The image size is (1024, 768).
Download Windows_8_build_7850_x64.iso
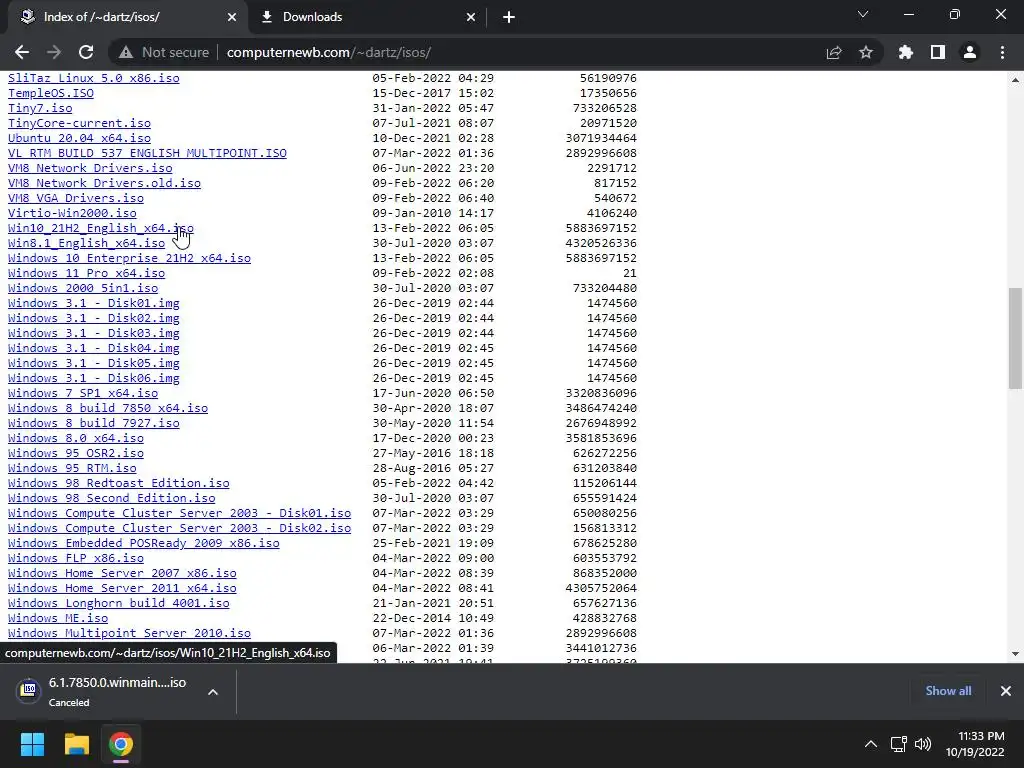coord(108,408)
